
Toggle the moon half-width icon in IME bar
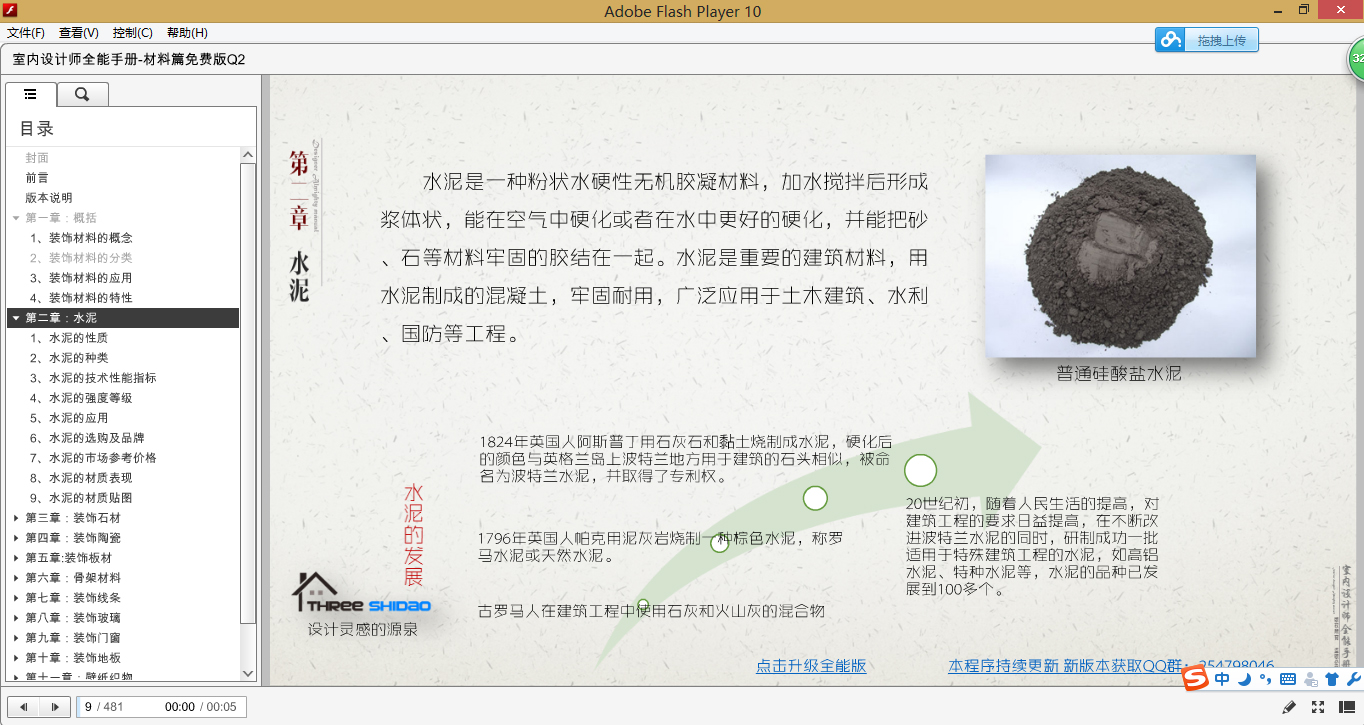[x=1244, y=679]
